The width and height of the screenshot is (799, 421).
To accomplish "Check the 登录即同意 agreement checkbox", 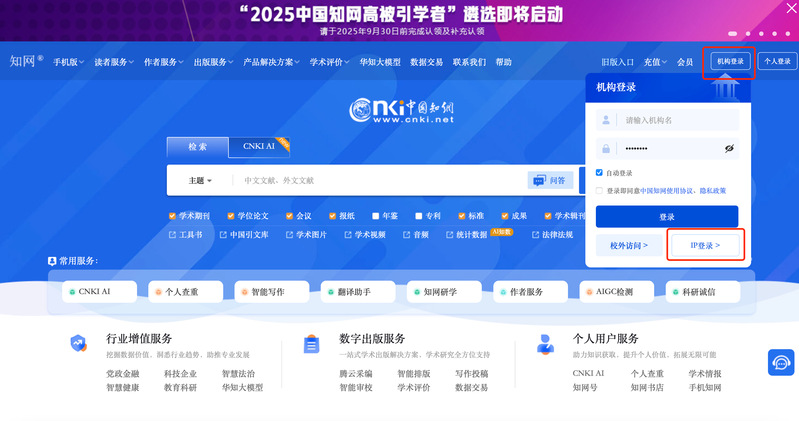I will click(x=599, y=191).
